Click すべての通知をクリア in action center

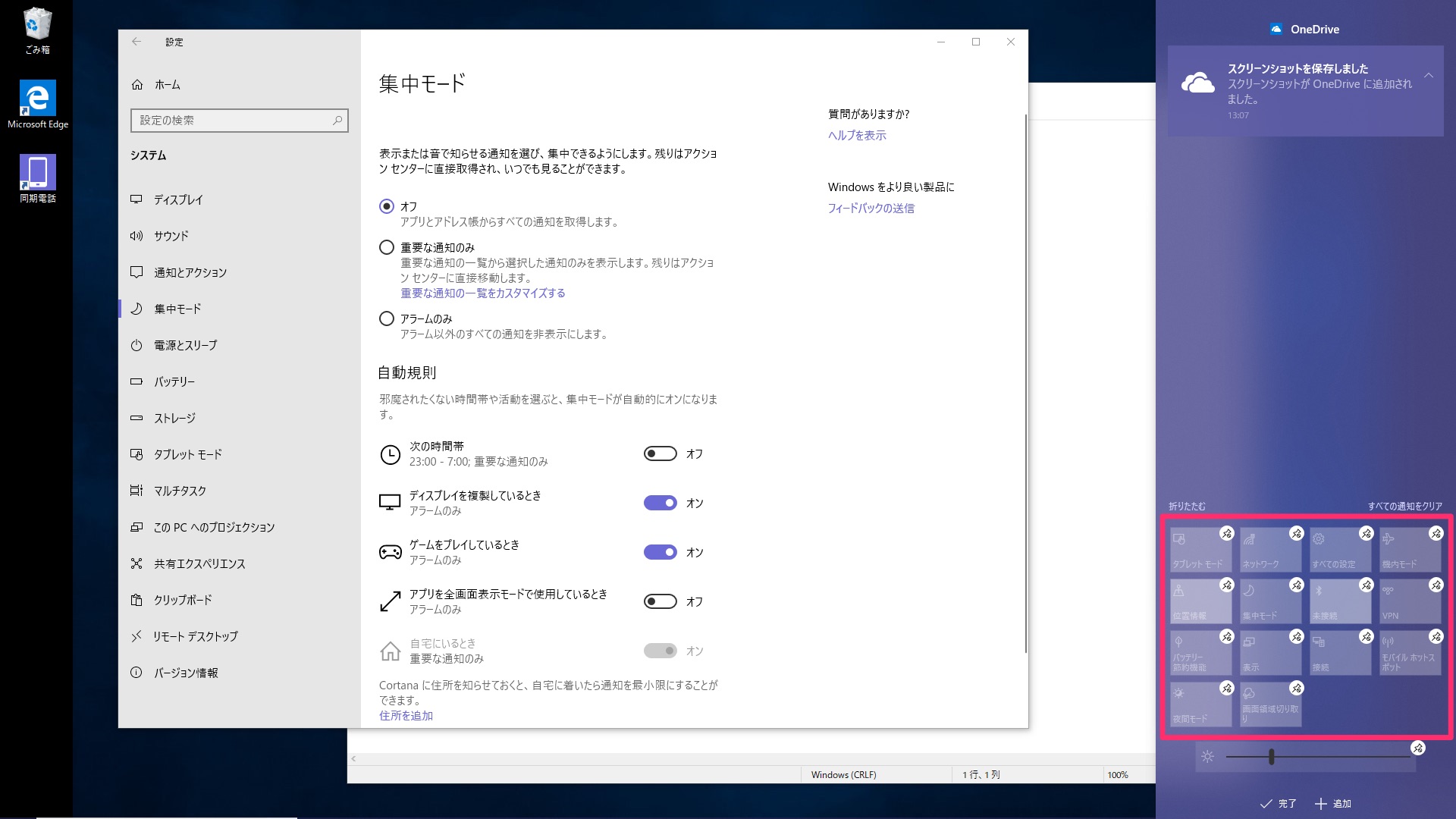point(1404,506)
